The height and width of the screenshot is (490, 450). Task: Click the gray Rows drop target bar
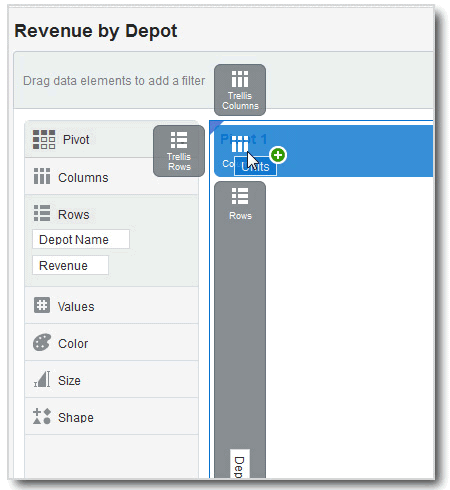[240, 329]
